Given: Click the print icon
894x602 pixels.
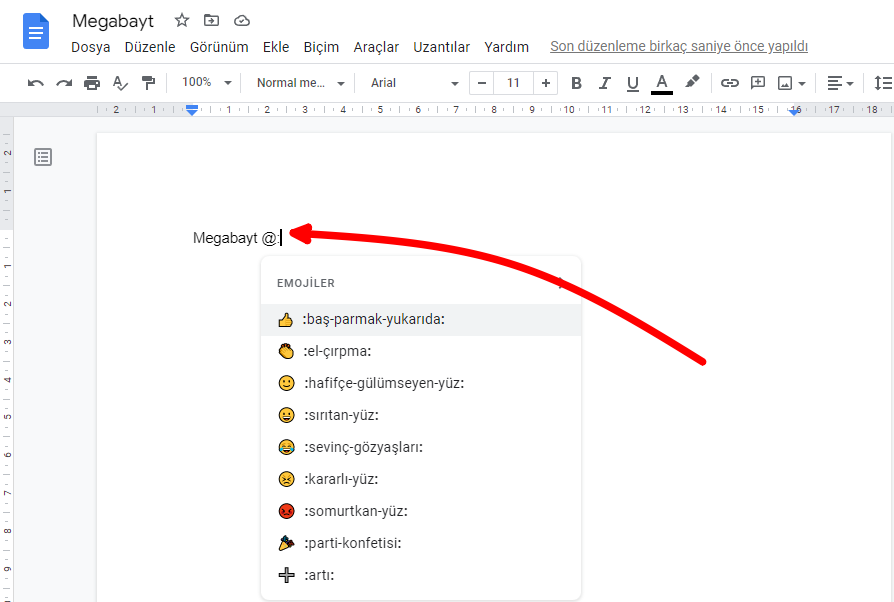Looking at the screenshot, I should [92, 83].
